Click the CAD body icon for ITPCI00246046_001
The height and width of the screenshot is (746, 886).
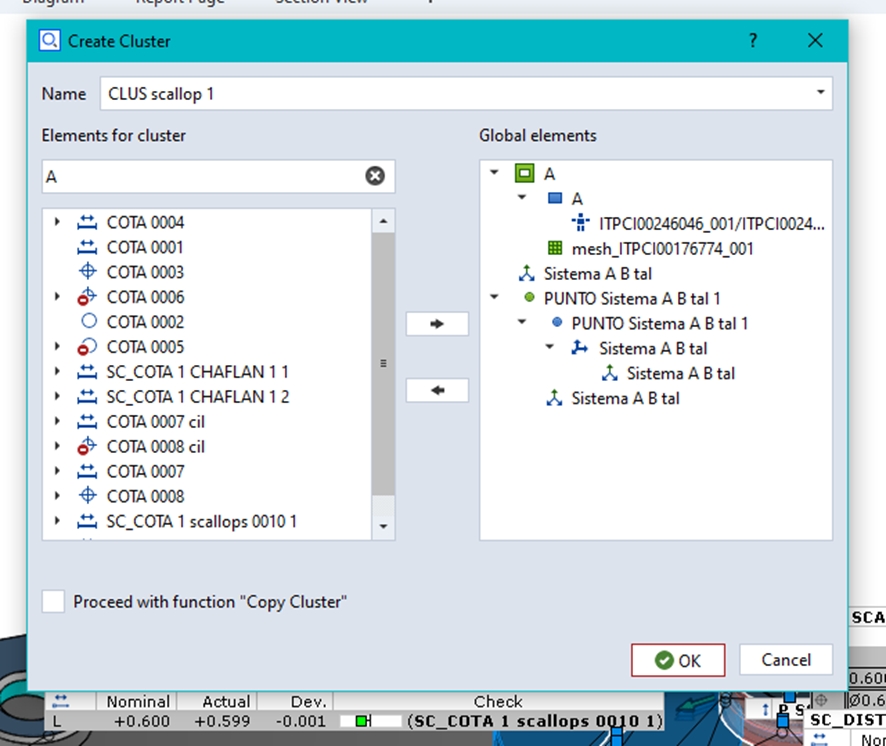(581, 223)
